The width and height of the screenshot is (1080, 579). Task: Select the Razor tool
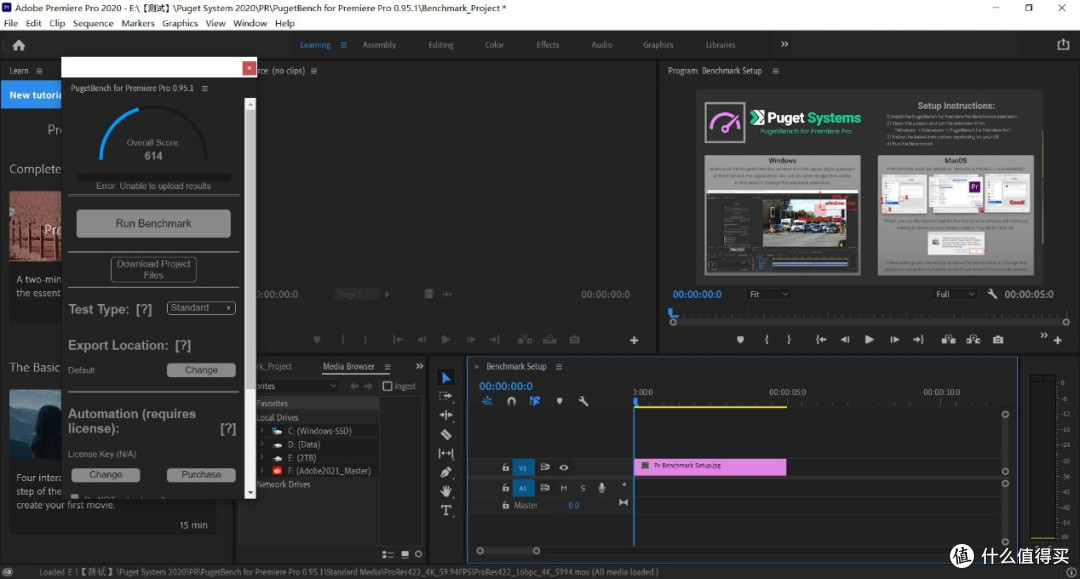446,434
